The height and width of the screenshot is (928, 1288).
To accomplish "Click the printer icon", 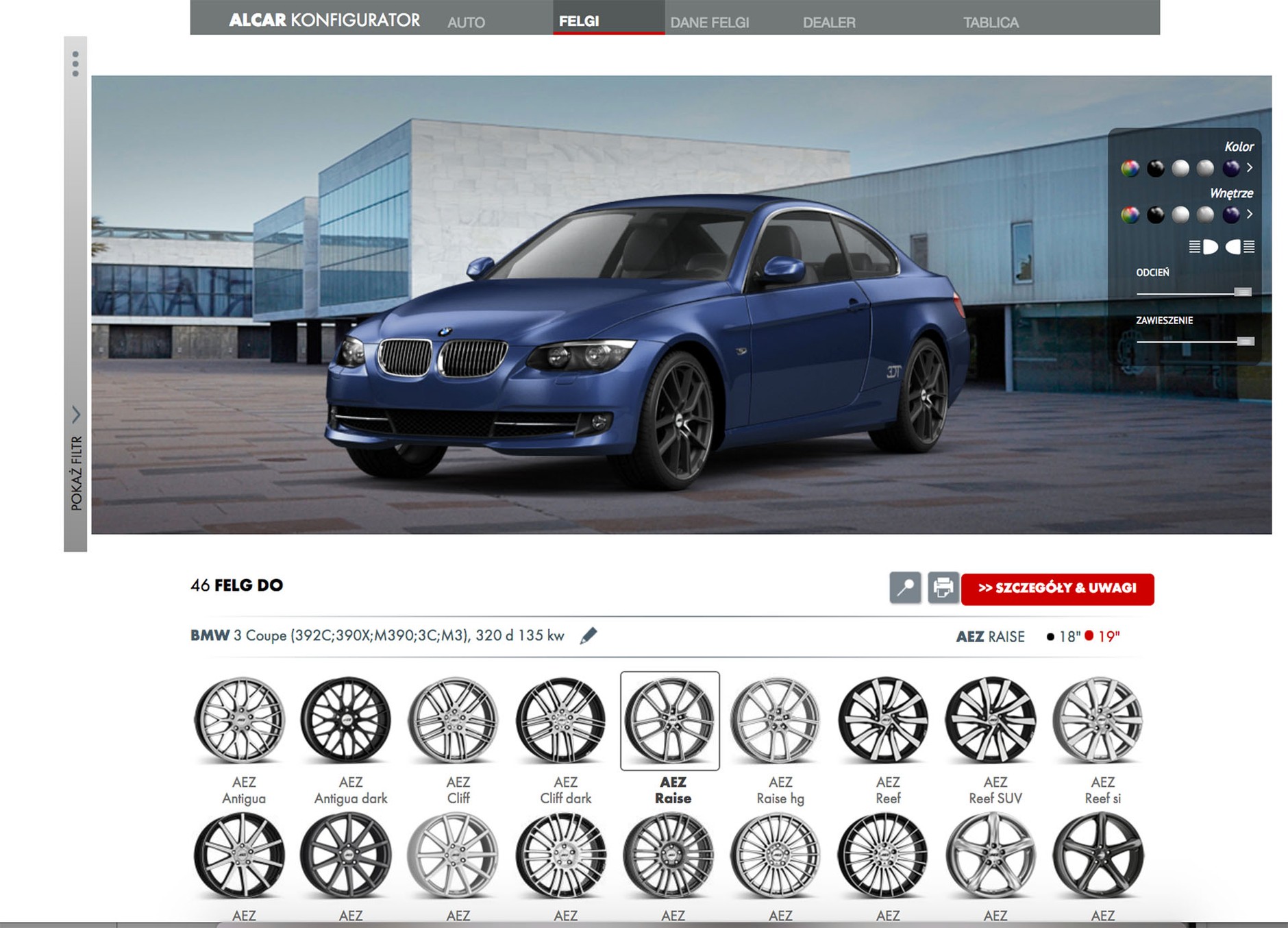I will 943,588.
